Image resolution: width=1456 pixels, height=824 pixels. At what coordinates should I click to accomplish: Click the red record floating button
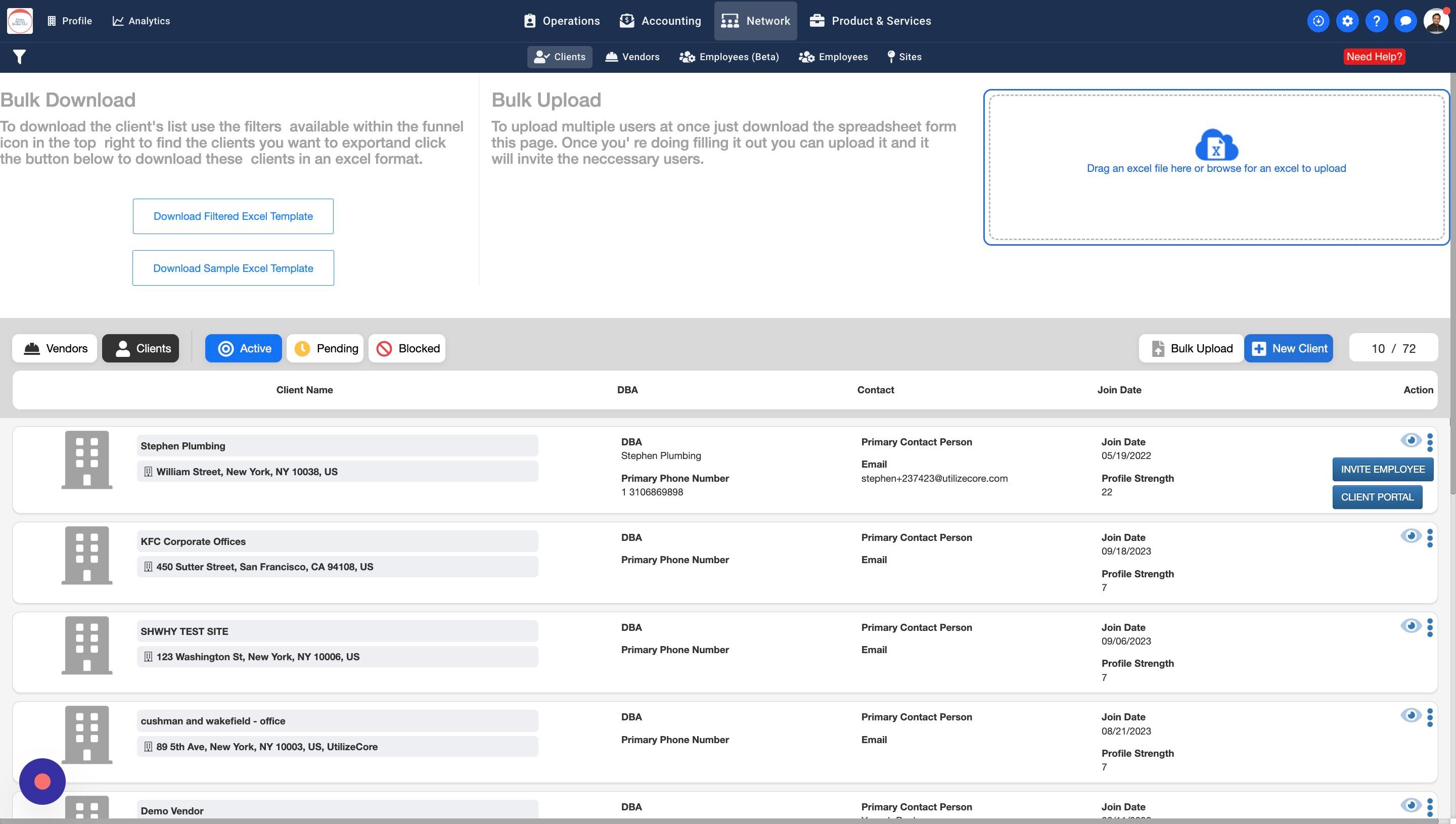click(42, 782)
